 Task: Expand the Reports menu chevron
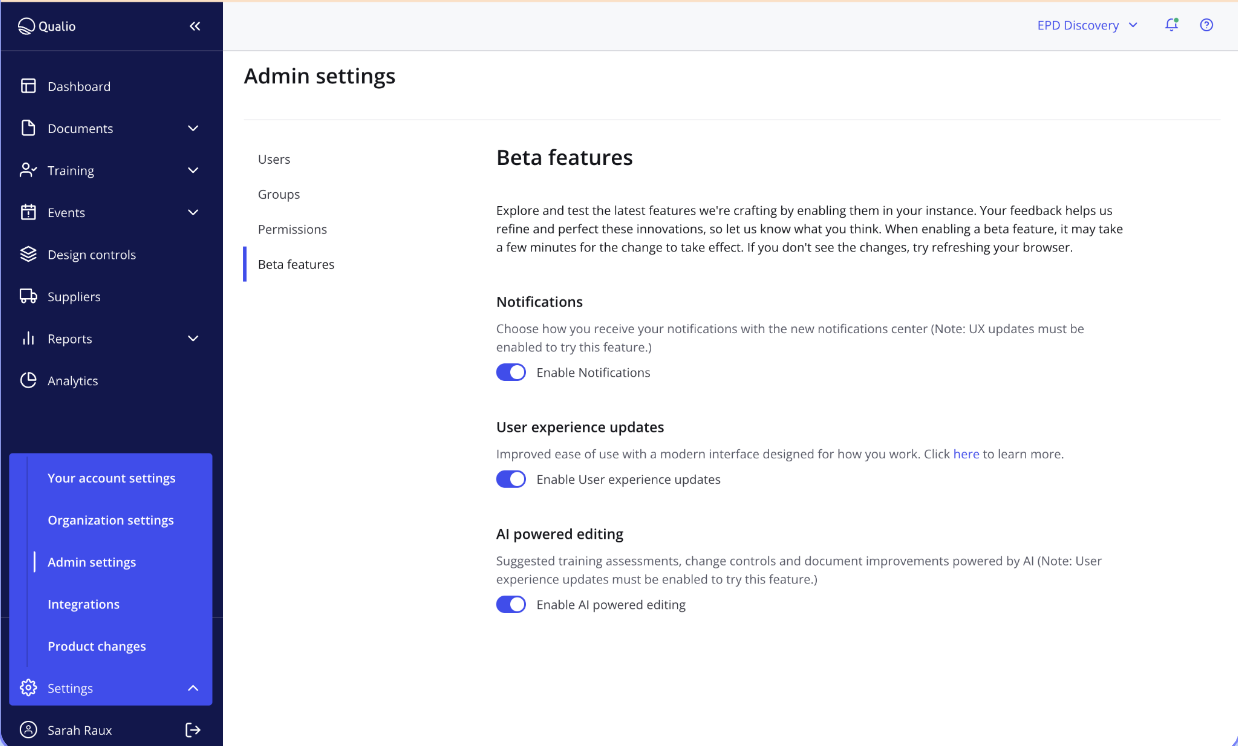pos(193,338)
